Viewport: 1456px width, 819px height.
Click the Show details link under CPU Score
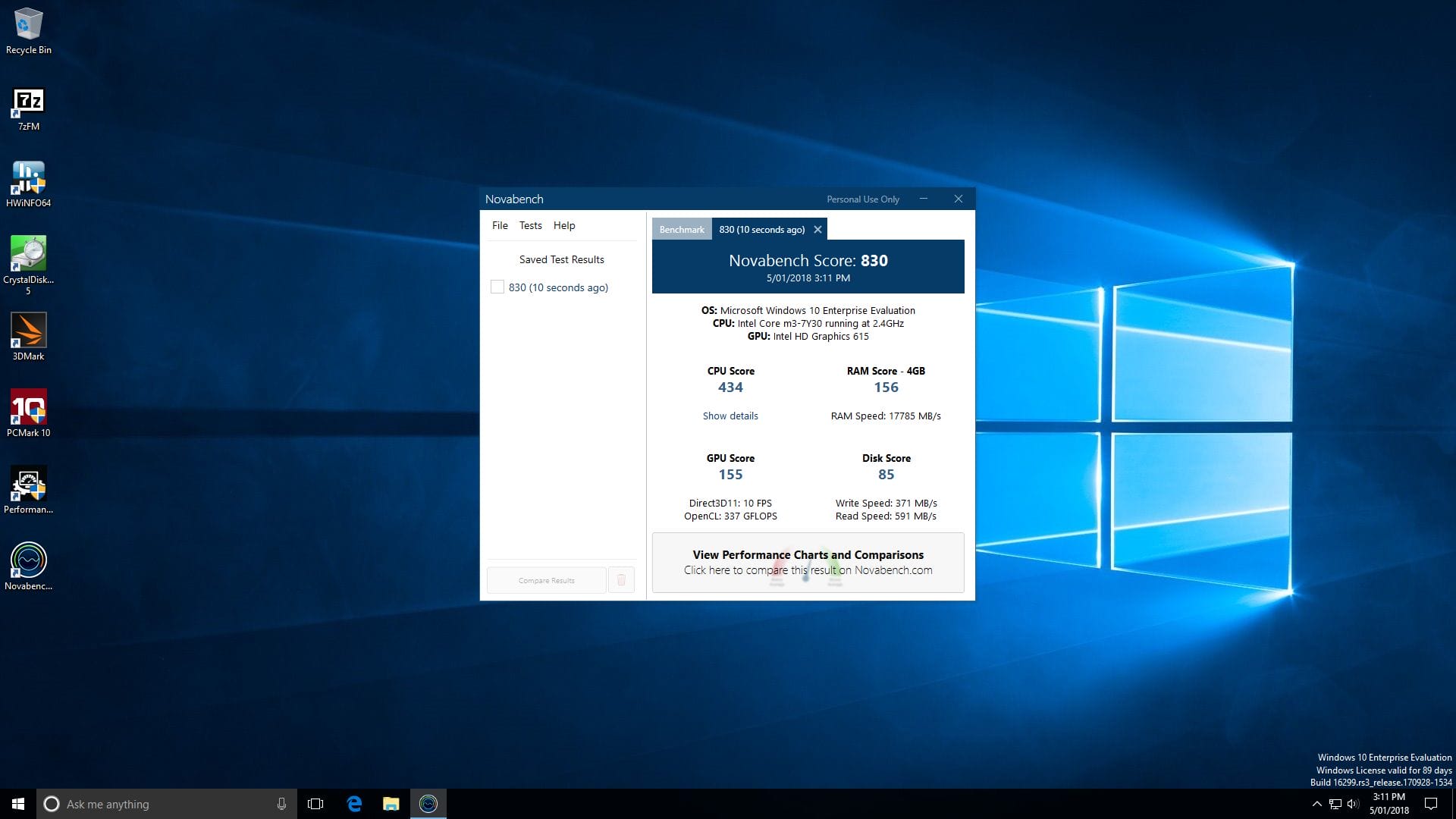(730, 416)
